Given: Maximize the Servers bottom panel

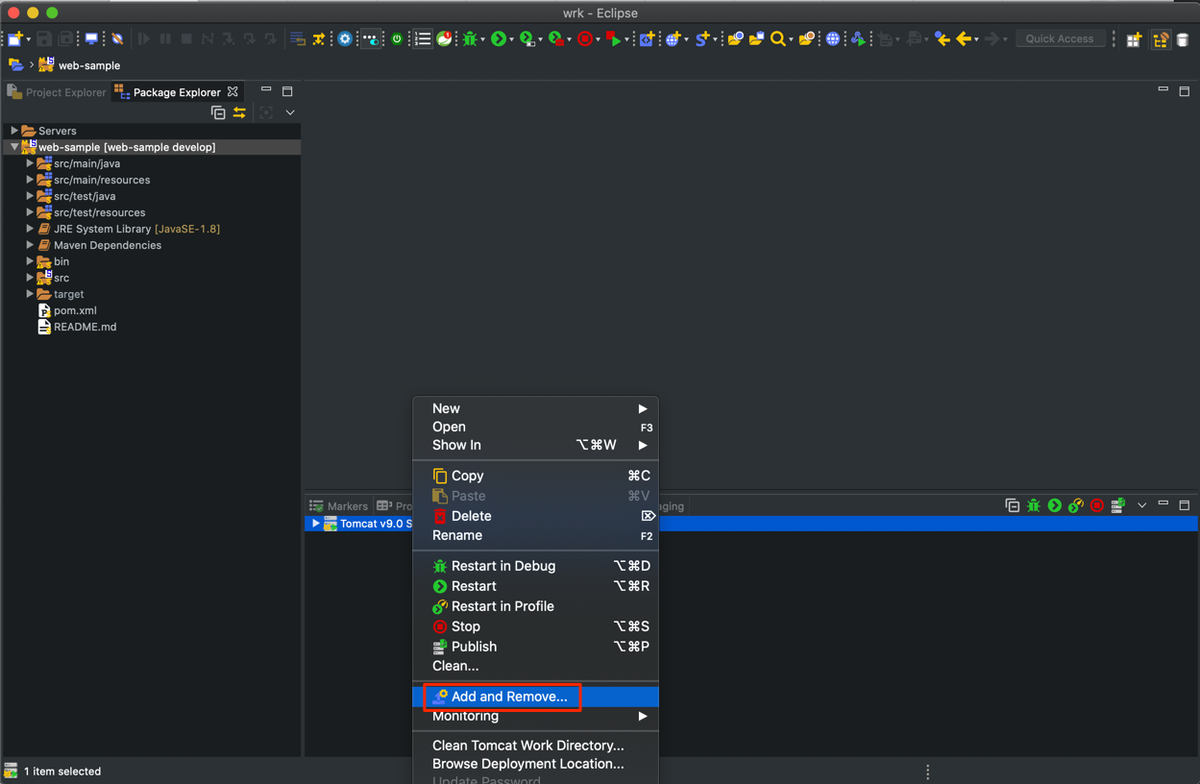Looking at the screenshot, I should 1184,505.
